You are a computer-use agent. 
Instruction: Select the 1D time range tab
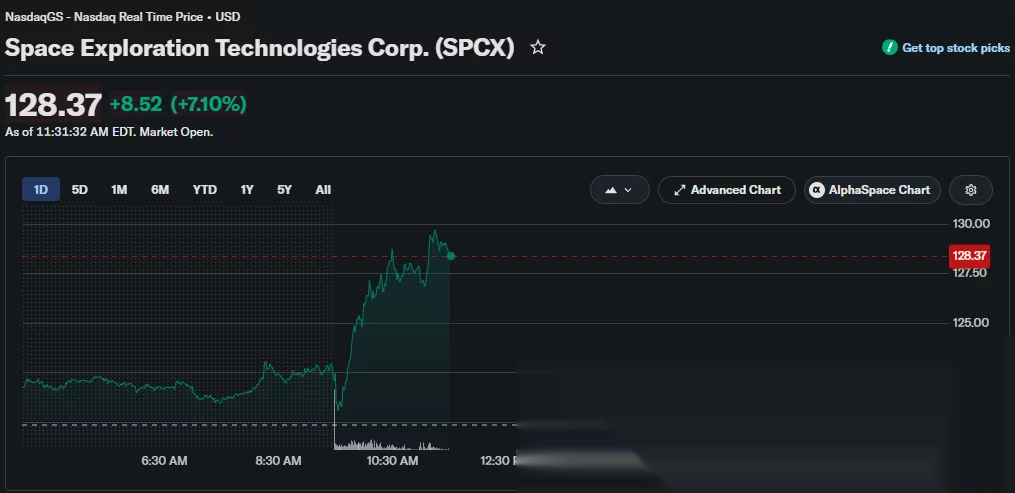pos(41,190)
